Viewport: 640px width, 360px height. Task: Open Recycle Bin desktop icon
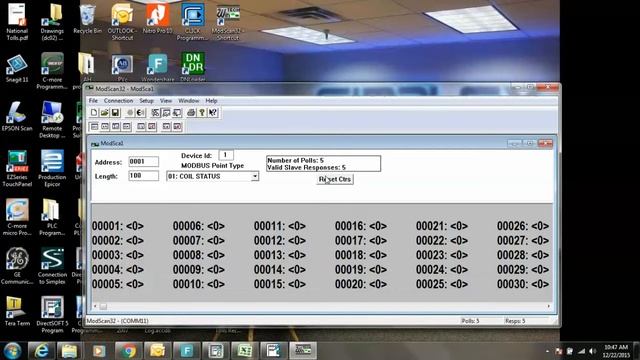pos(87,19)
